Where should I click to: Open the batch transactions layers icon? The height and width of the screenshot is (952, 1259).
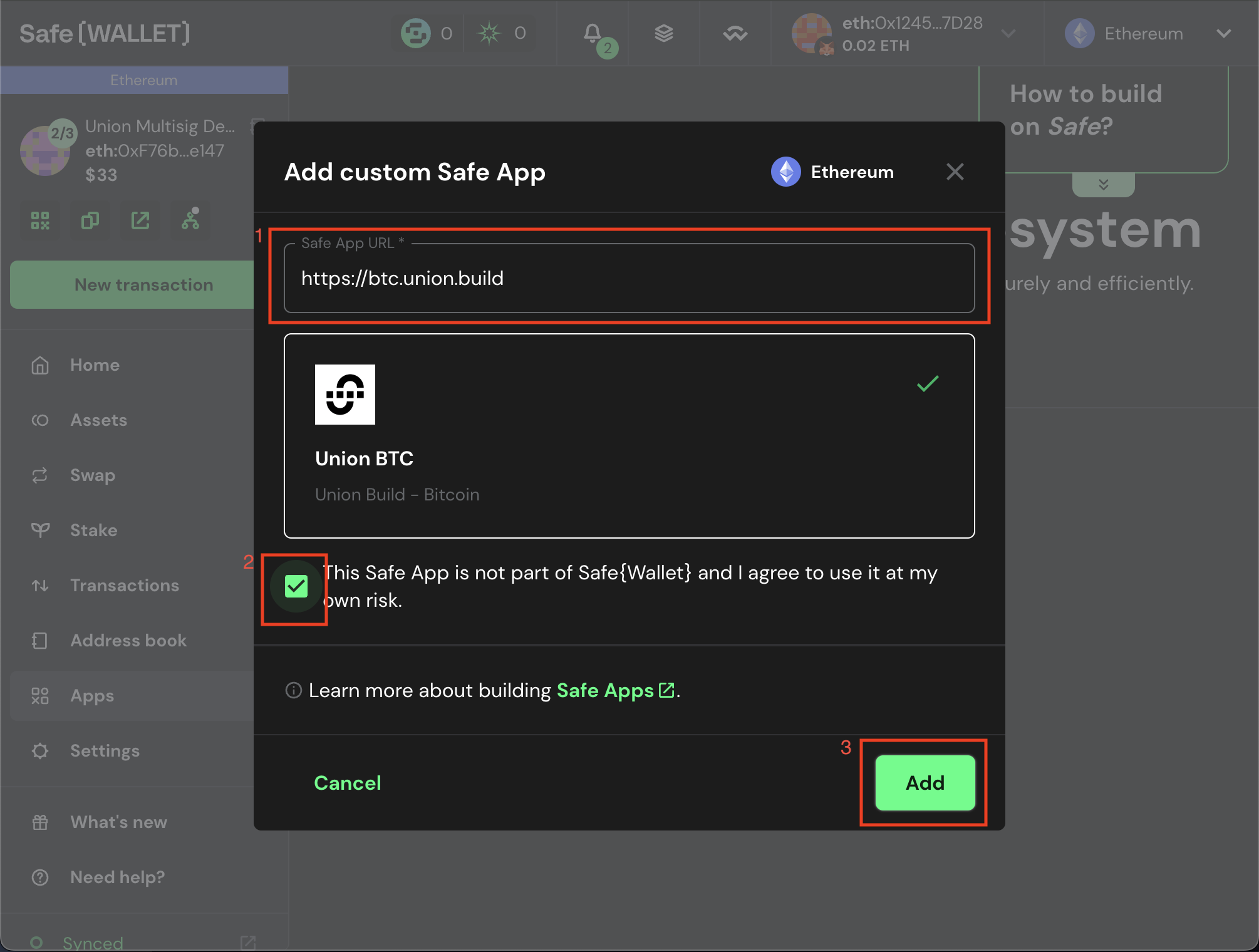(x=664, y=33)
